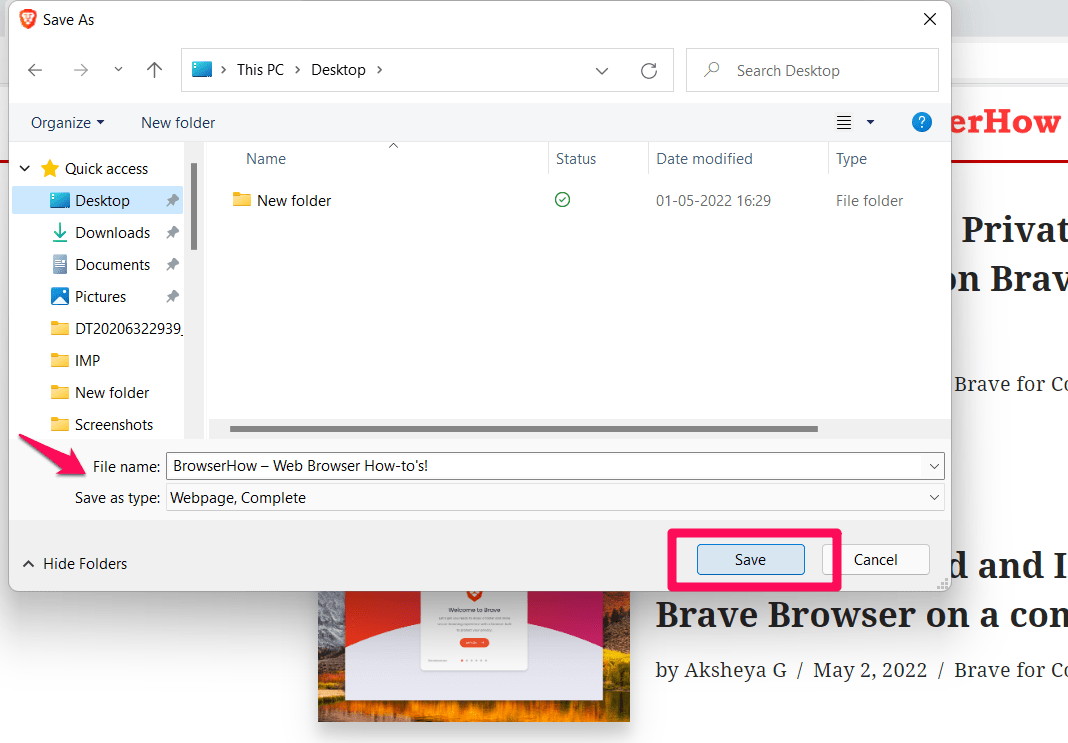Select Quick access in navigation pane
The width and height of the screenshot is (1068, 743).
106,169
